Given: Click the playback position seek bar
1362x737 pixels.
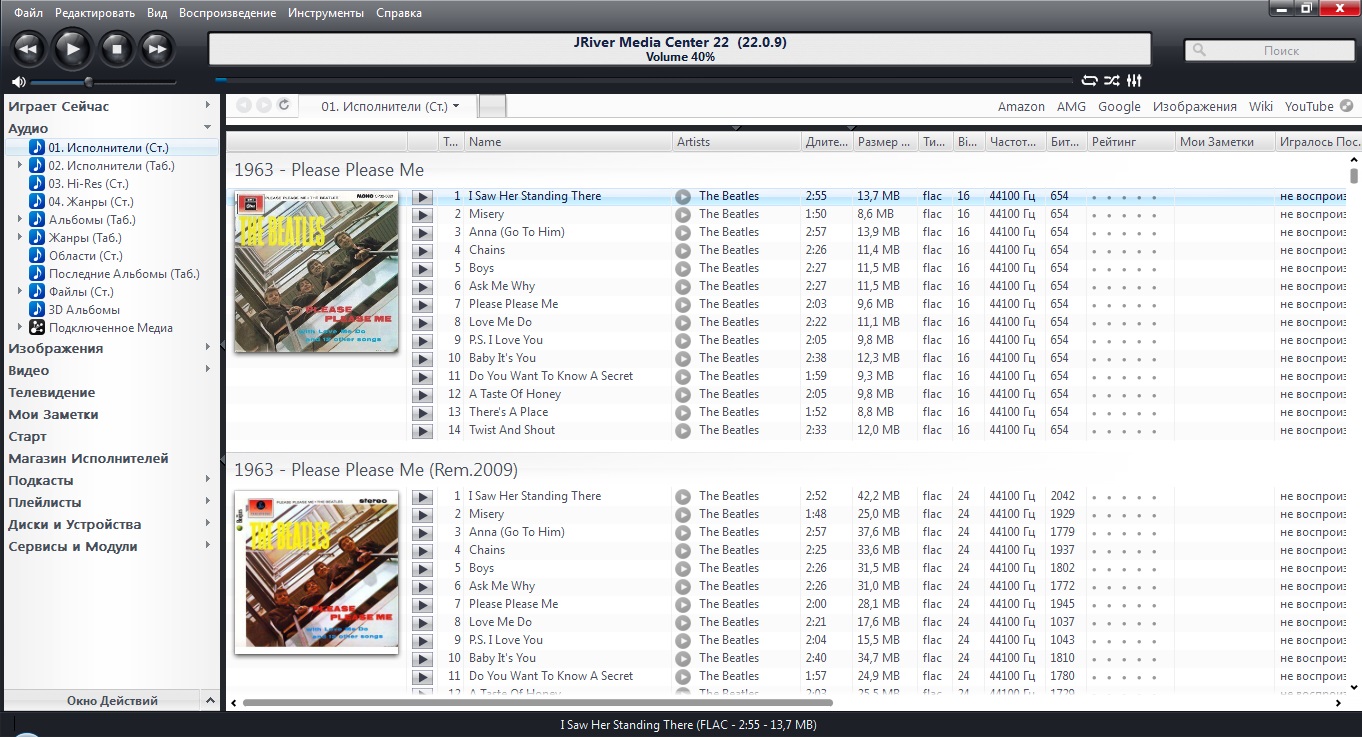Looking at the screenshot, I should [644, 81].
